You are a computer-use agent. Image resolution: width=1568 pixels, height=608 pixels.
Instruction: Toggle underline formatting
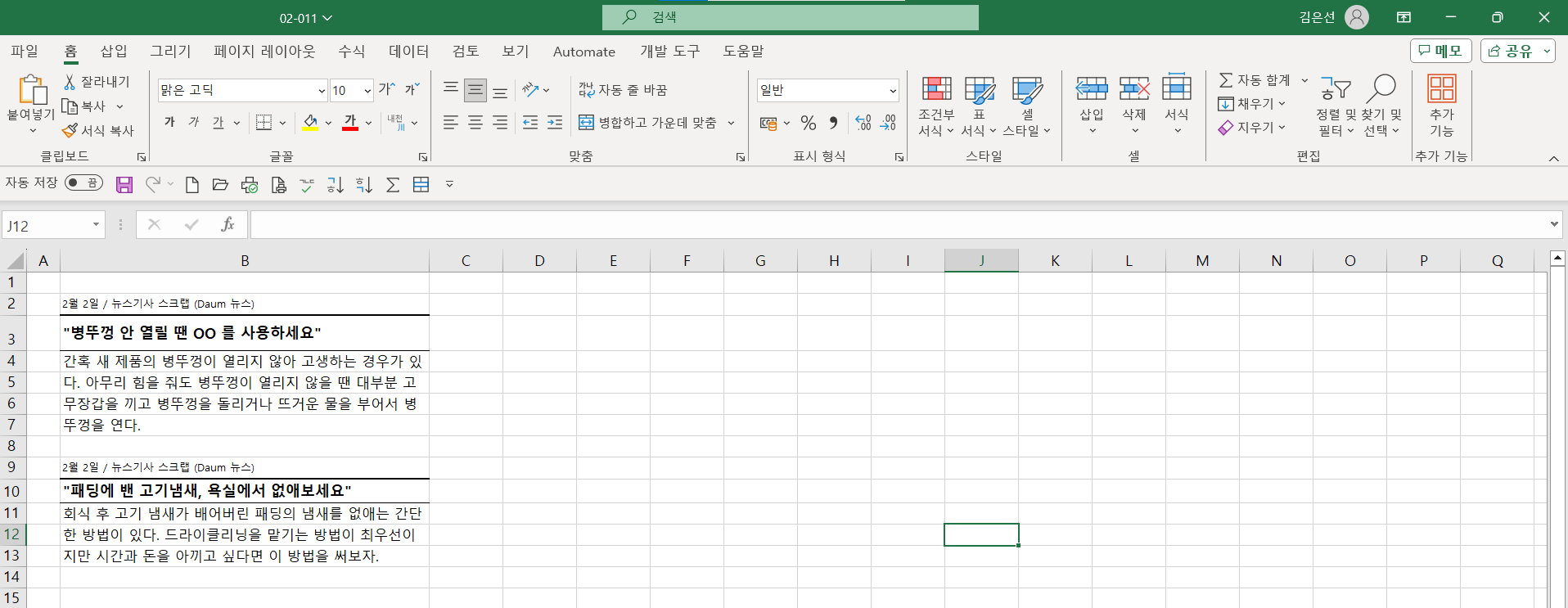218,122
